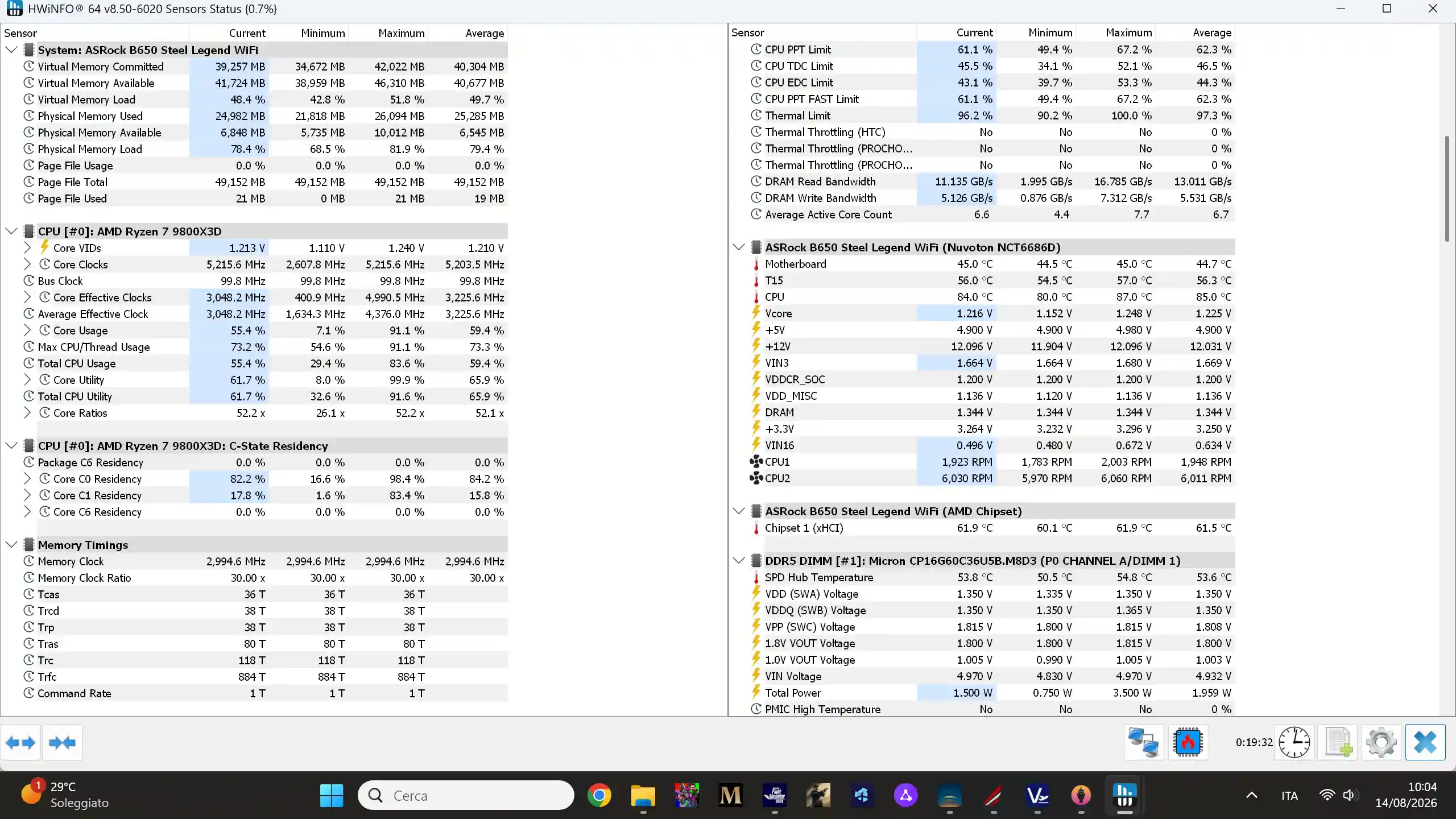Open File Explorer from taskbar
The height and width of the screenshot is (819, 1456).
click(643, 795)
